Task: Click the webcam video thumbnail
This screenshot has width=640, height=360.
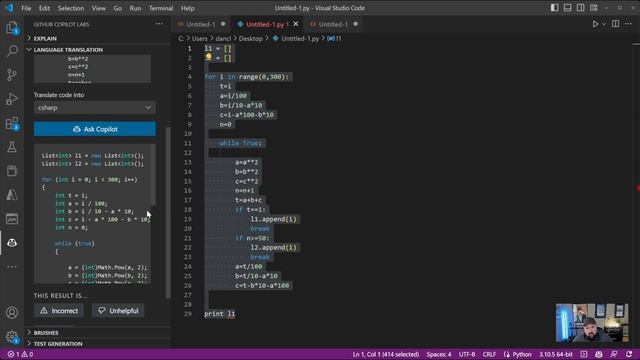Action: tap(592, 322)
